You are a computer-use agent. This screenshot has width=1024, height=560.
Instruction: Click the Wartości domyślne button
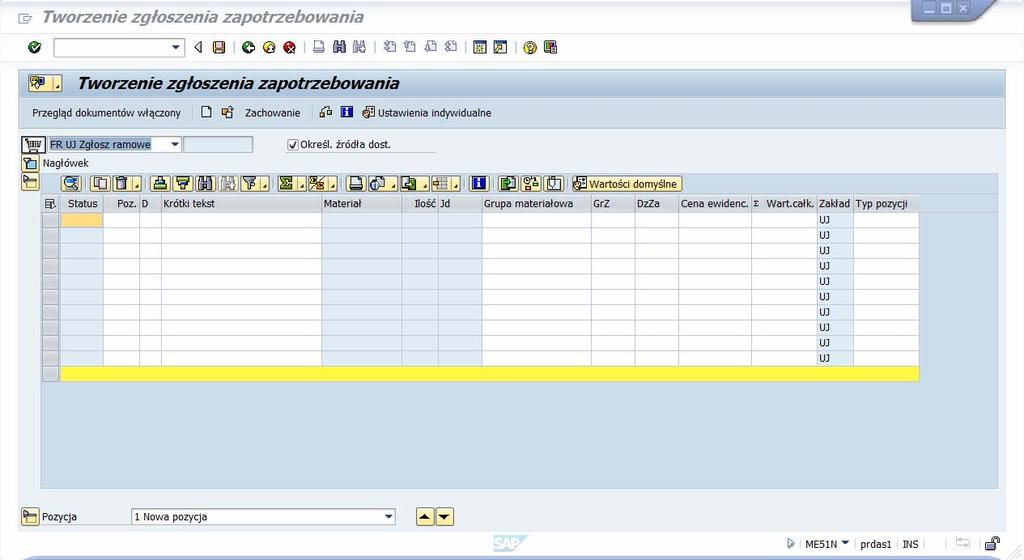tap(627, 184)
